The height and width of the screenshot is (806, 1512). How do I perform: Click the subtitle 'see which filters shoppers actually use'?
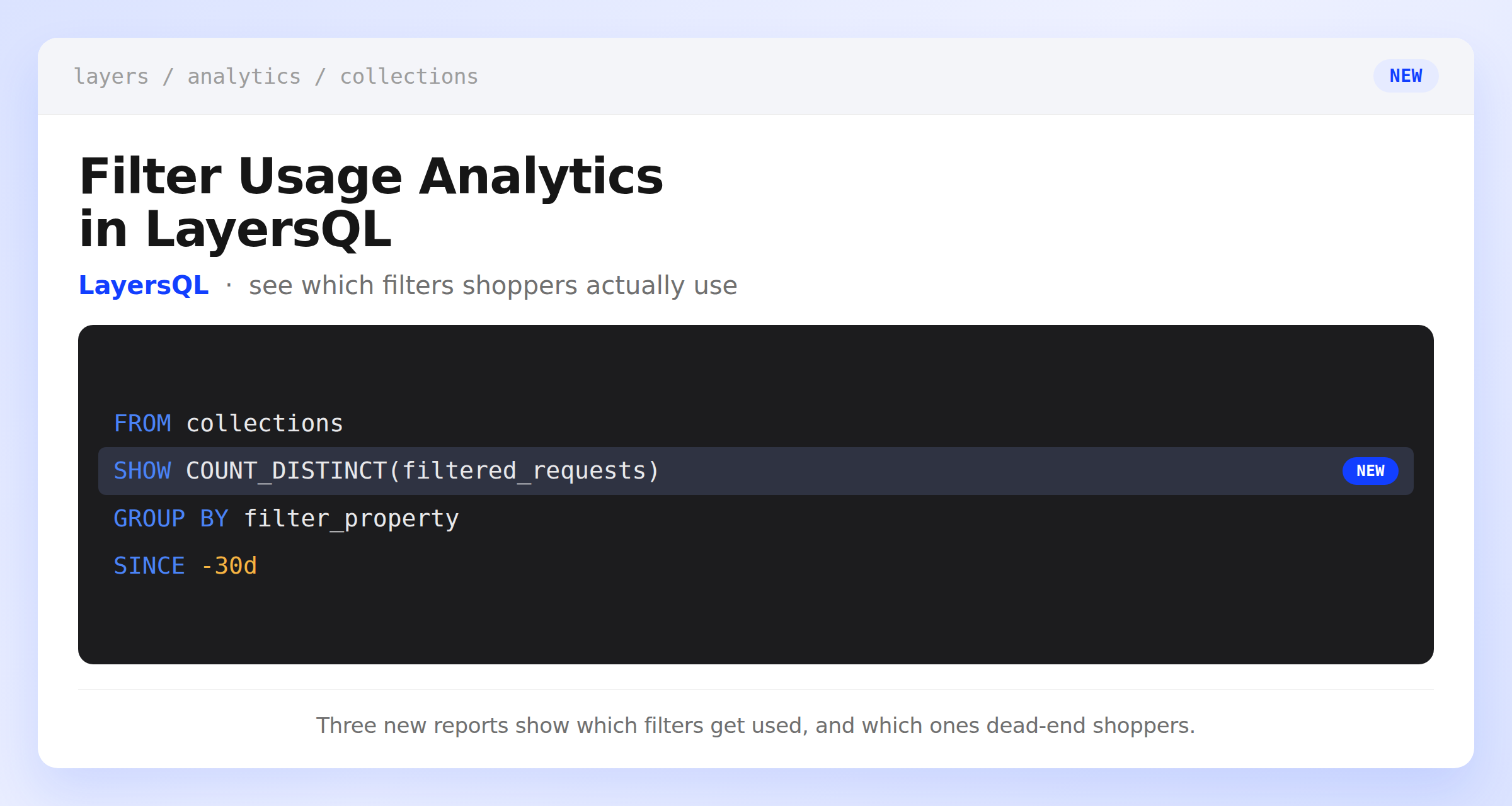pos(493,285)
